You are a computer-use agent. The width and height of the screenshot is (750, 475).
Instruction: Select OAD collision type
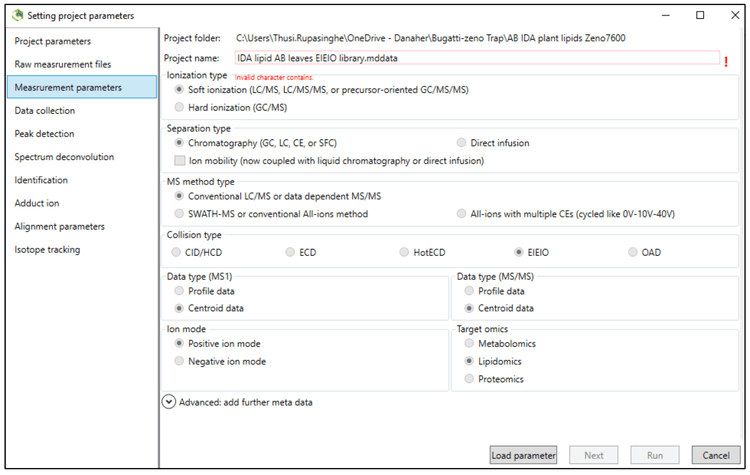point(632,252)
